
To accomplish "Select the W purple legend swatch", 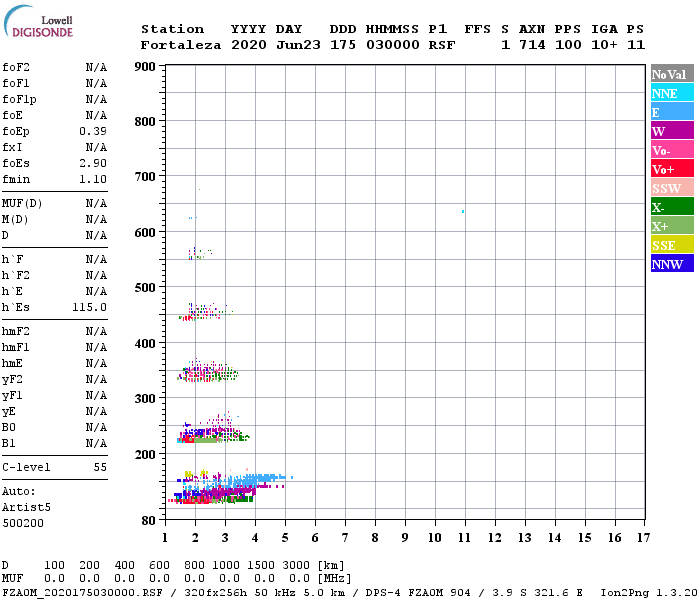I will pyautogui.click(x=672, y=130).
